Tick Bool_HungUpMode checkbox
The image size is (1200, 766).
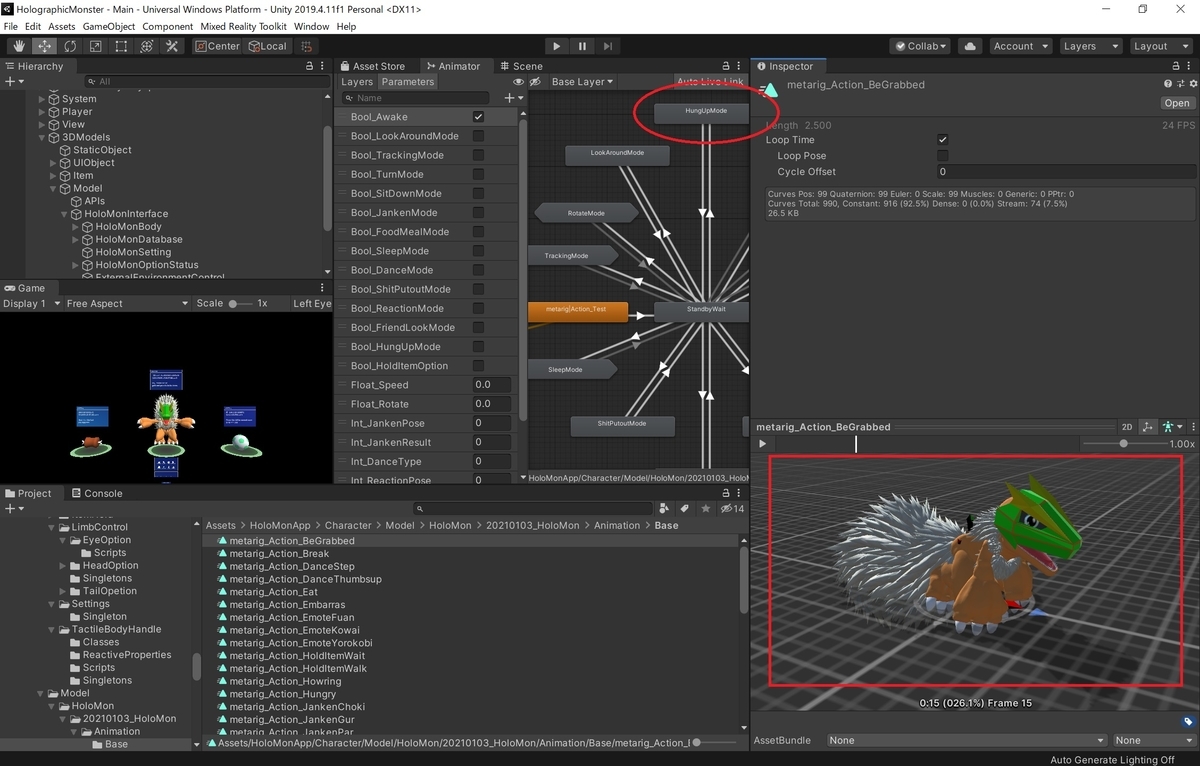(x=478, y=347)
